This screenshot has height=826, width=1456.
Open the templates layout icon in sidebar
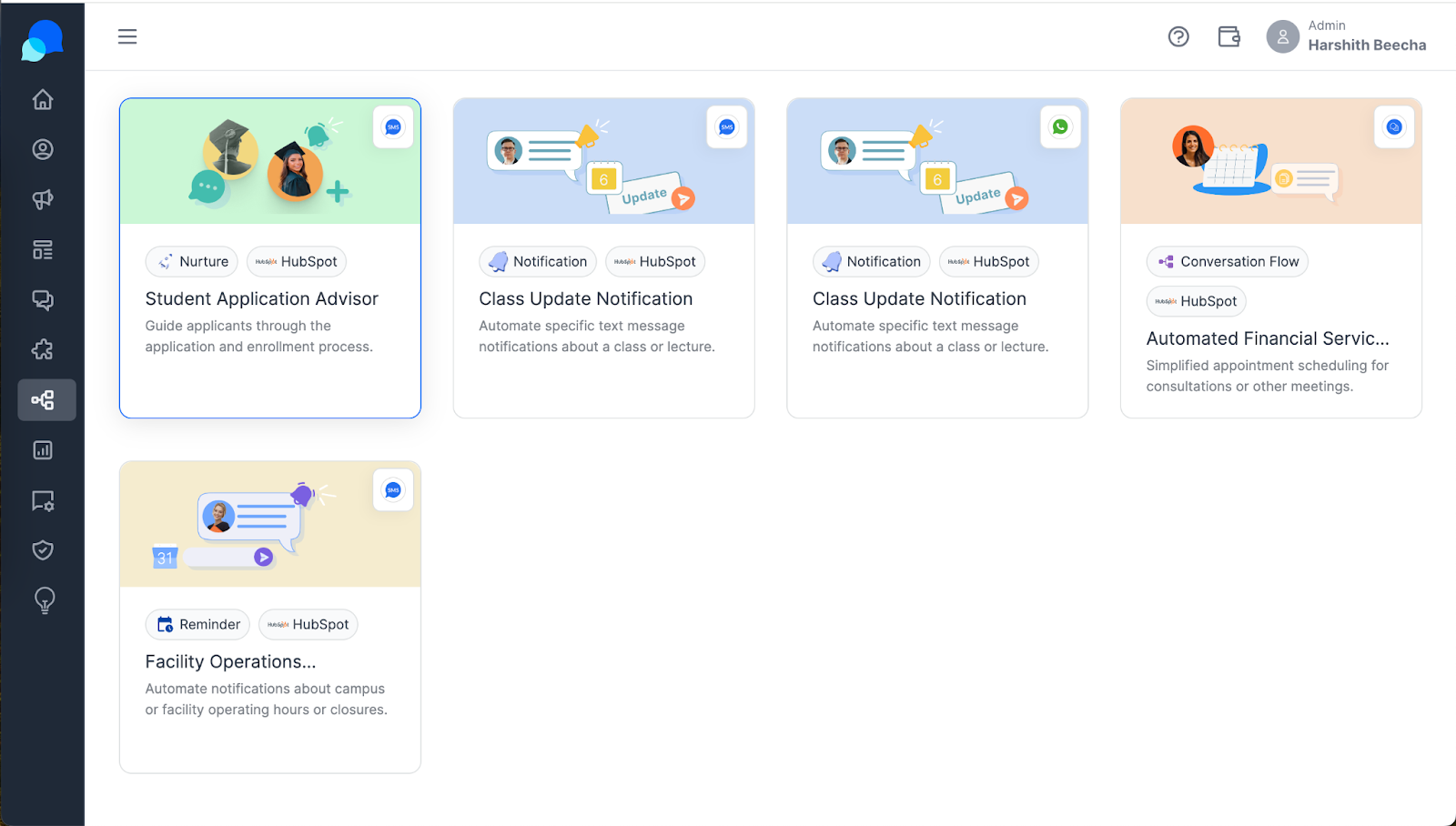(43, 249)
